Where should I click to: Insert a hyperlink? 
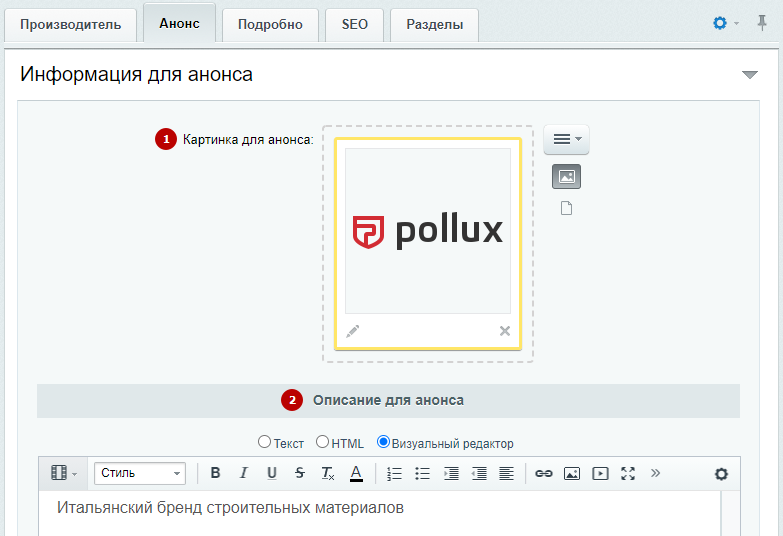544,473
